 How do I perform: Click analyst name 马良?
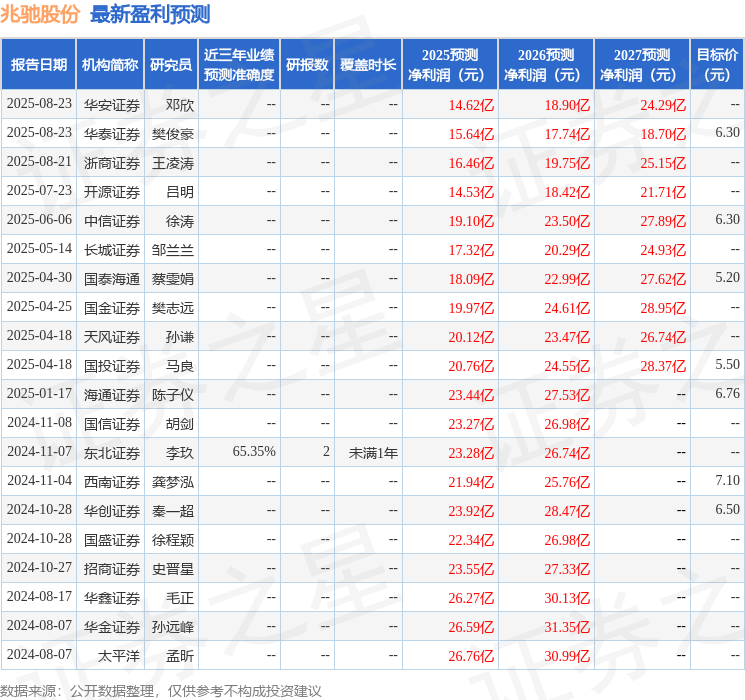(x=180, y=366)
